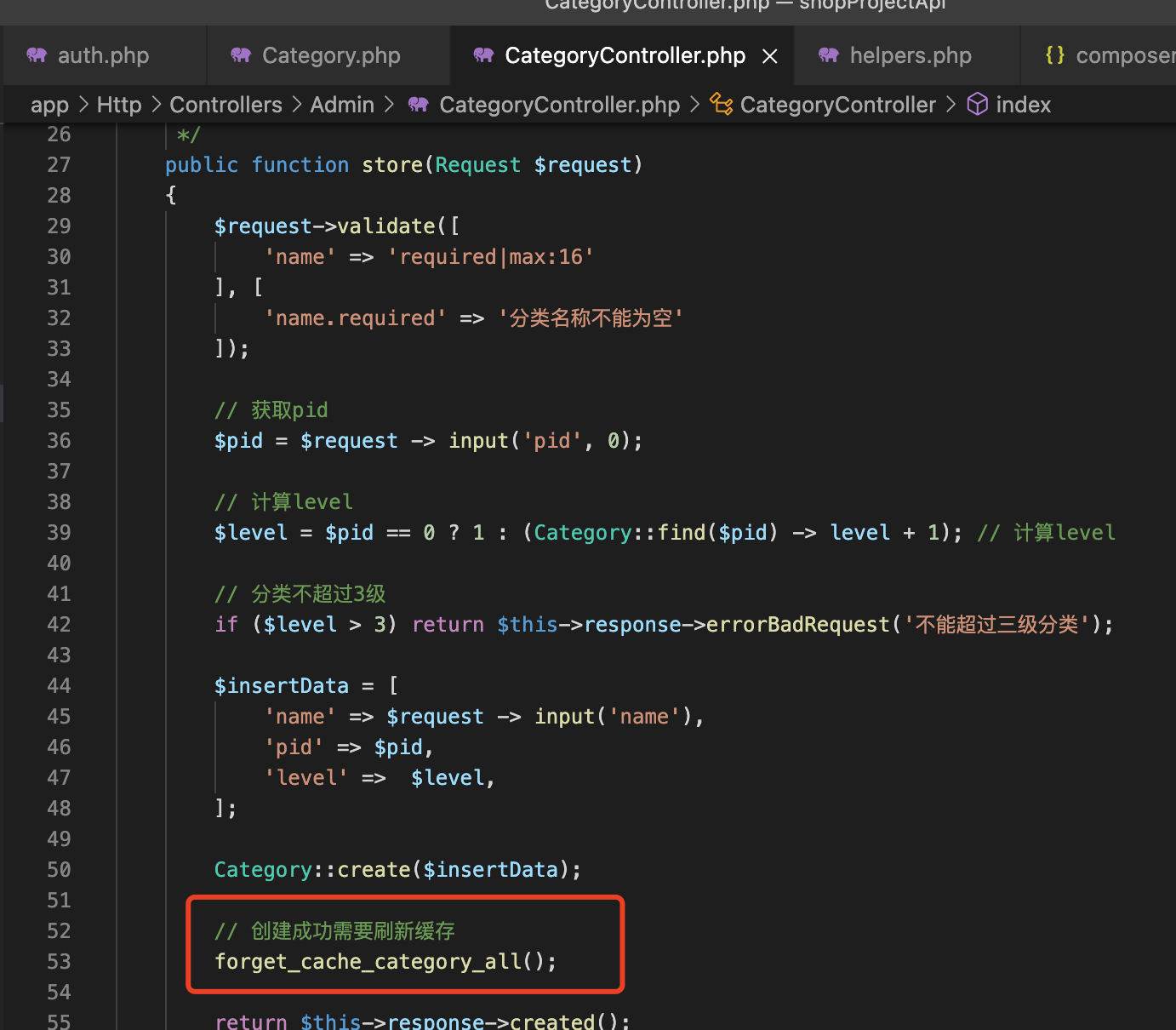The image size is (1176, 1030).
Task: Select the app breadcrumb segment
Action: coord(49,105)
